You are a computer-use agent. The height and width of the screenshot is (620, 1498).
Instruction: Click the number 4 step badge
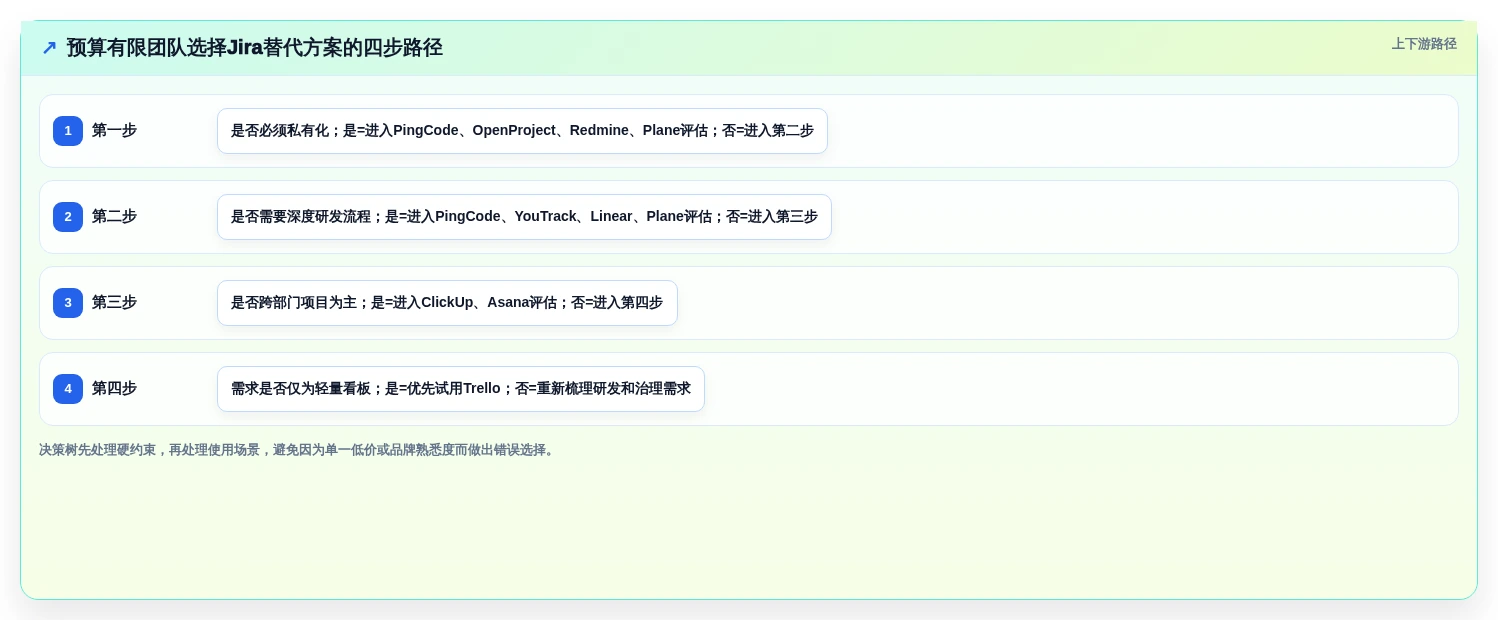tap(68, 389)
